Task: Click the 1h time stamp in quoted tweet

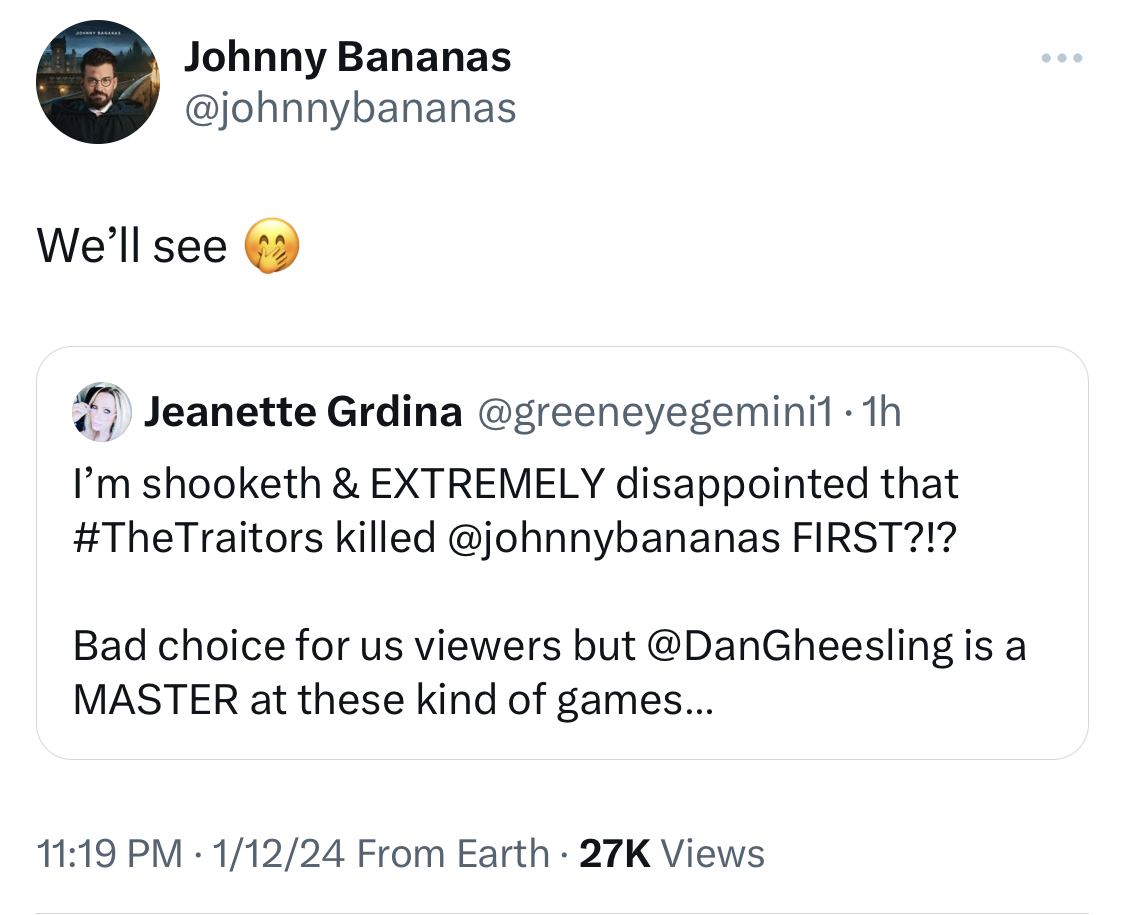Action: 881,412
